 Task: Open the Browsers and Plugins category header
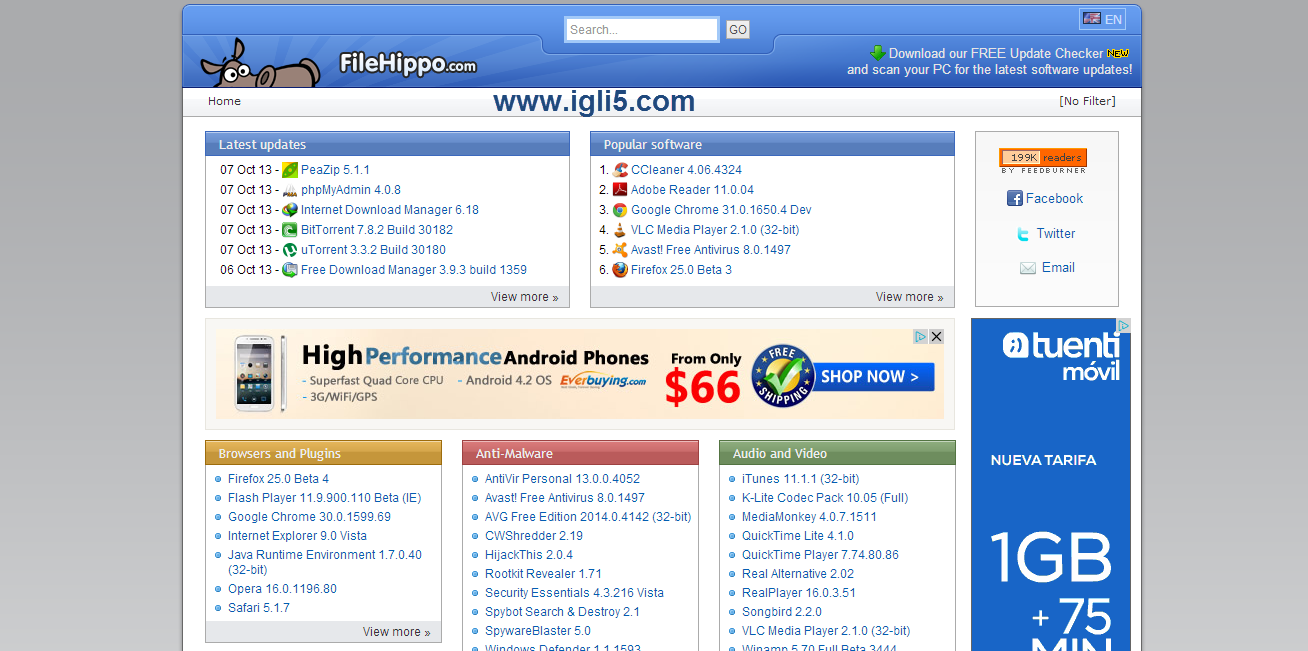pos(280,454)
